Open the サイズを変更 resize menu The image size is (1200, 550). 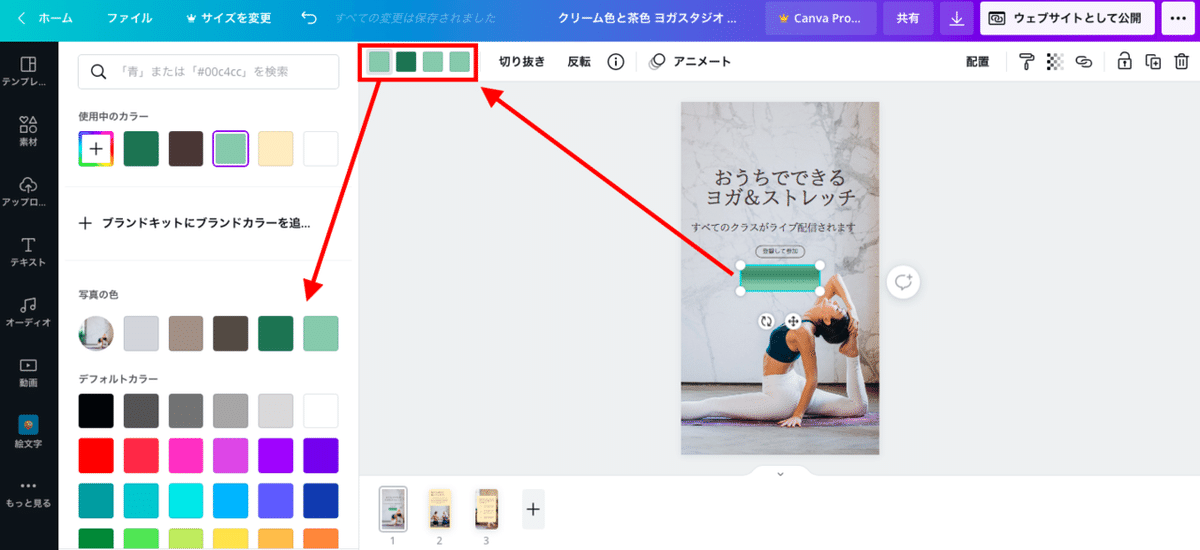tap(228, 18)
